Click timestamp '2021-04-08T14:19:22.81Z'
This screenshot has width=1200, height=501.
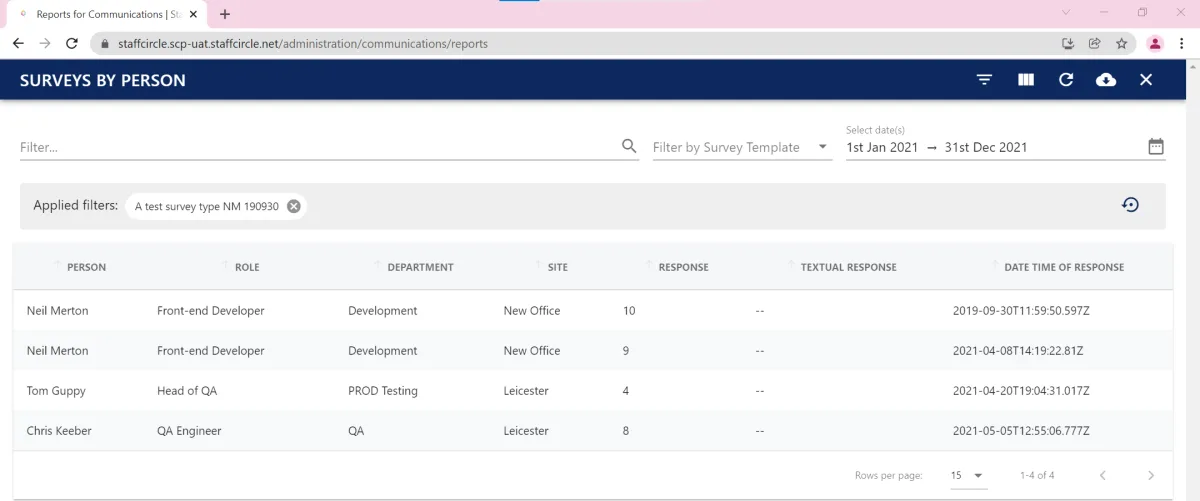pyautogui.click(x=1018, y=351)
